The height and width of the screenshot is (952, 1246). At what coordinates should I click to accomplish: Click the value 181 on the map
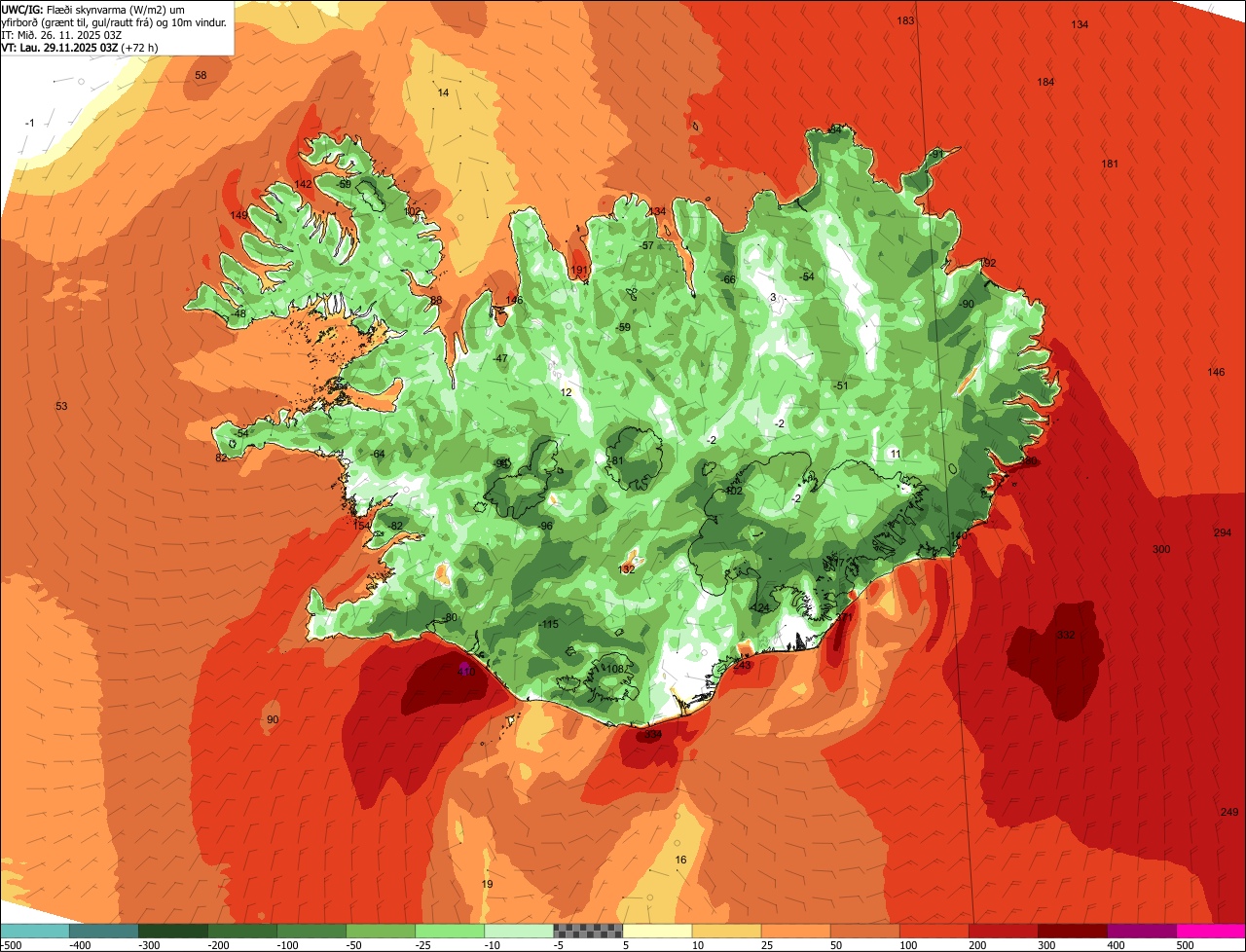(1110, 164)
